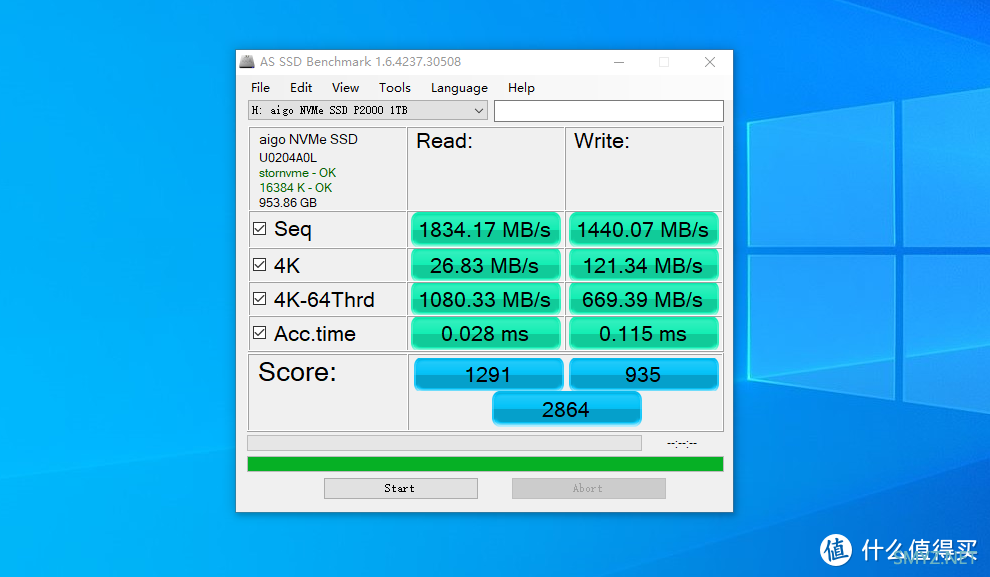Click the stornvme - OK driver text

(x=297, y=173)
